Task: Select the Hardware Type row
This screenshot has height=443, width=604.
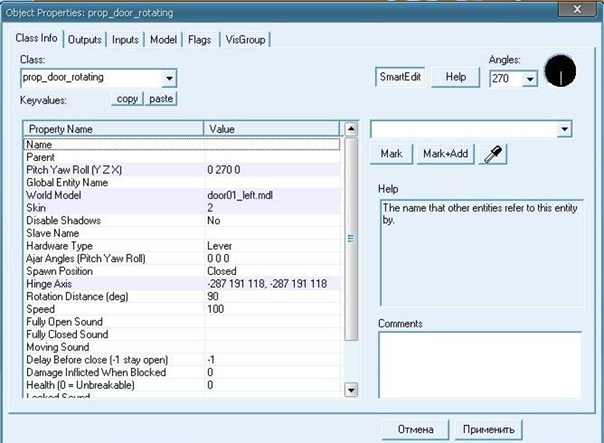Action: click(182, 246)
